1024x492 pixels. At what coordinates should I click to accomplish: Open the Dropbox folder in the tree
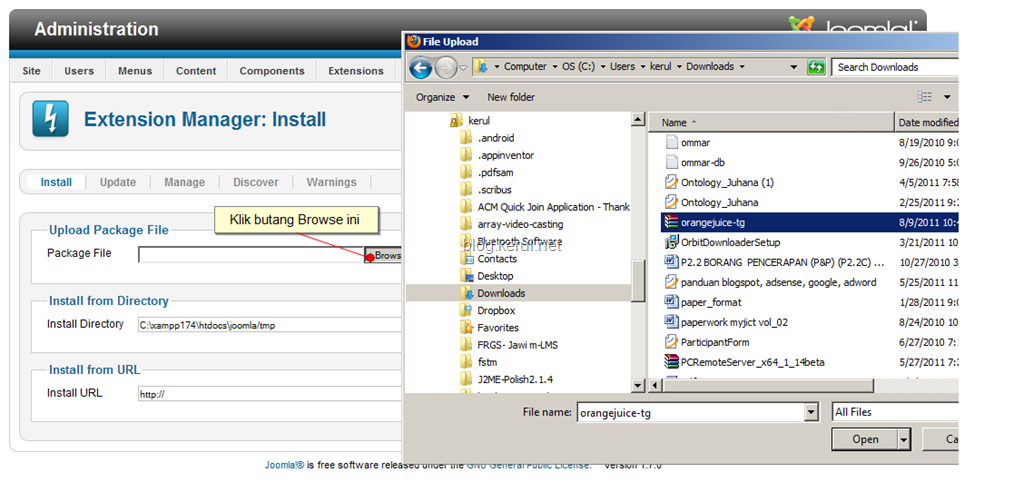(x=496, y=310)
